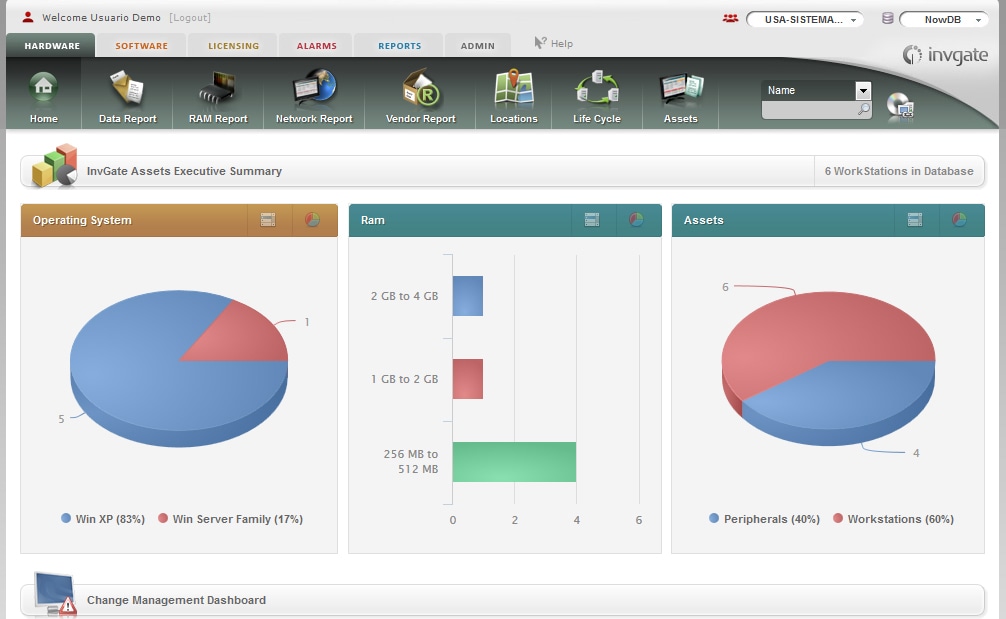Click the blue 2 GB to 4 GB bar
Viewport: 1006px width, 619px height.
point(468,296)
